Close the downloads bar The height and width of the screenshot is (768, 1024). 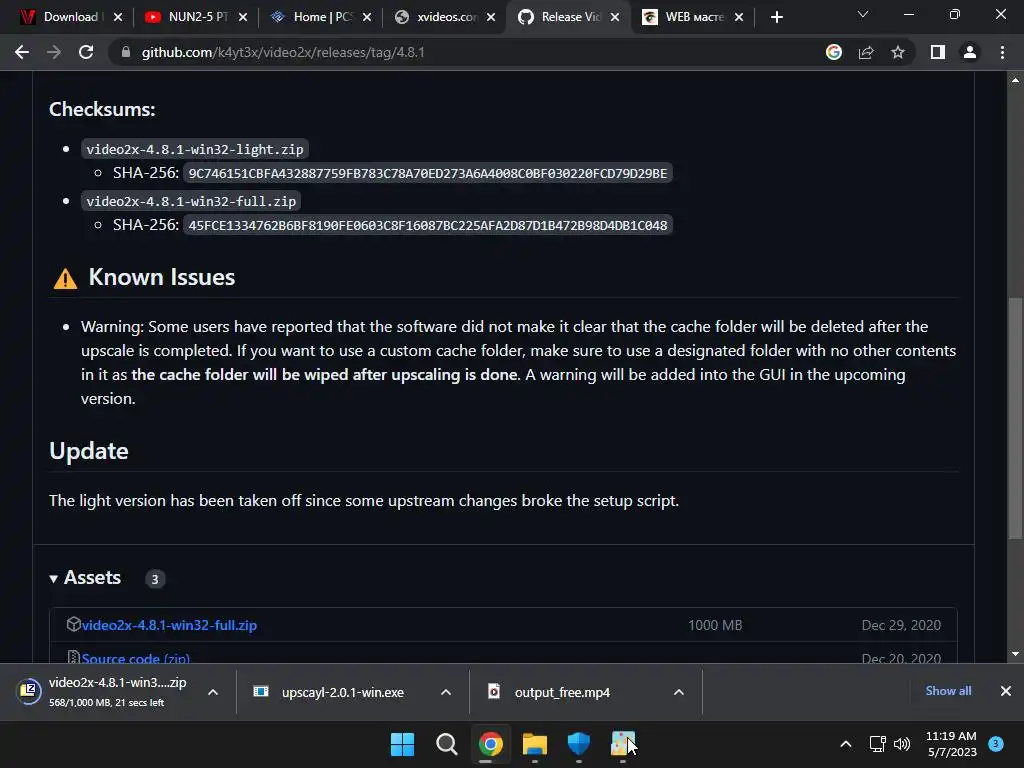pos(1006,691)
